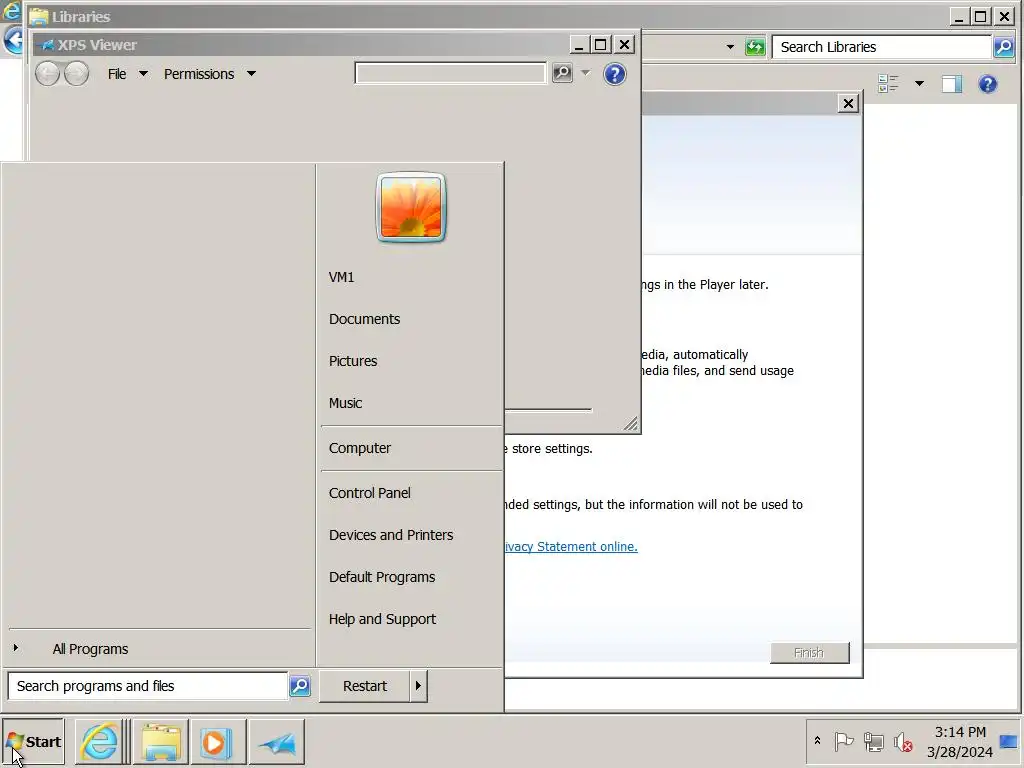1024x768 pixels.
Task: Click the Finish button in setup dialog
Action: (x=810, y=652)
